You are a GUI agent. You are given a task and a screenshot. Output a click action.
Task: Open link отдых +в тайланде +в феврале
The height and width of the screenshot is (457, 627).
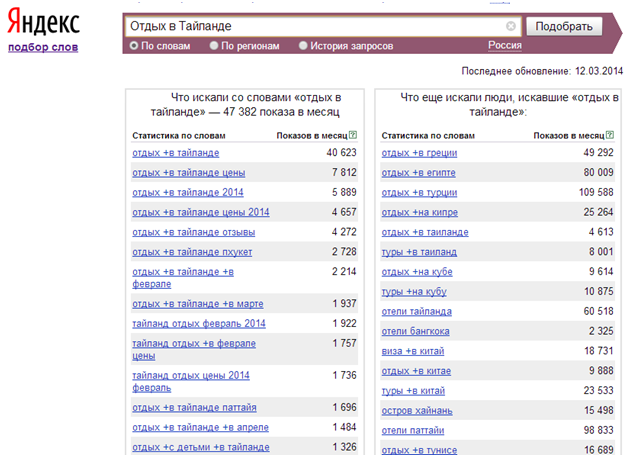pyautogui.click(x=183, y=278)
